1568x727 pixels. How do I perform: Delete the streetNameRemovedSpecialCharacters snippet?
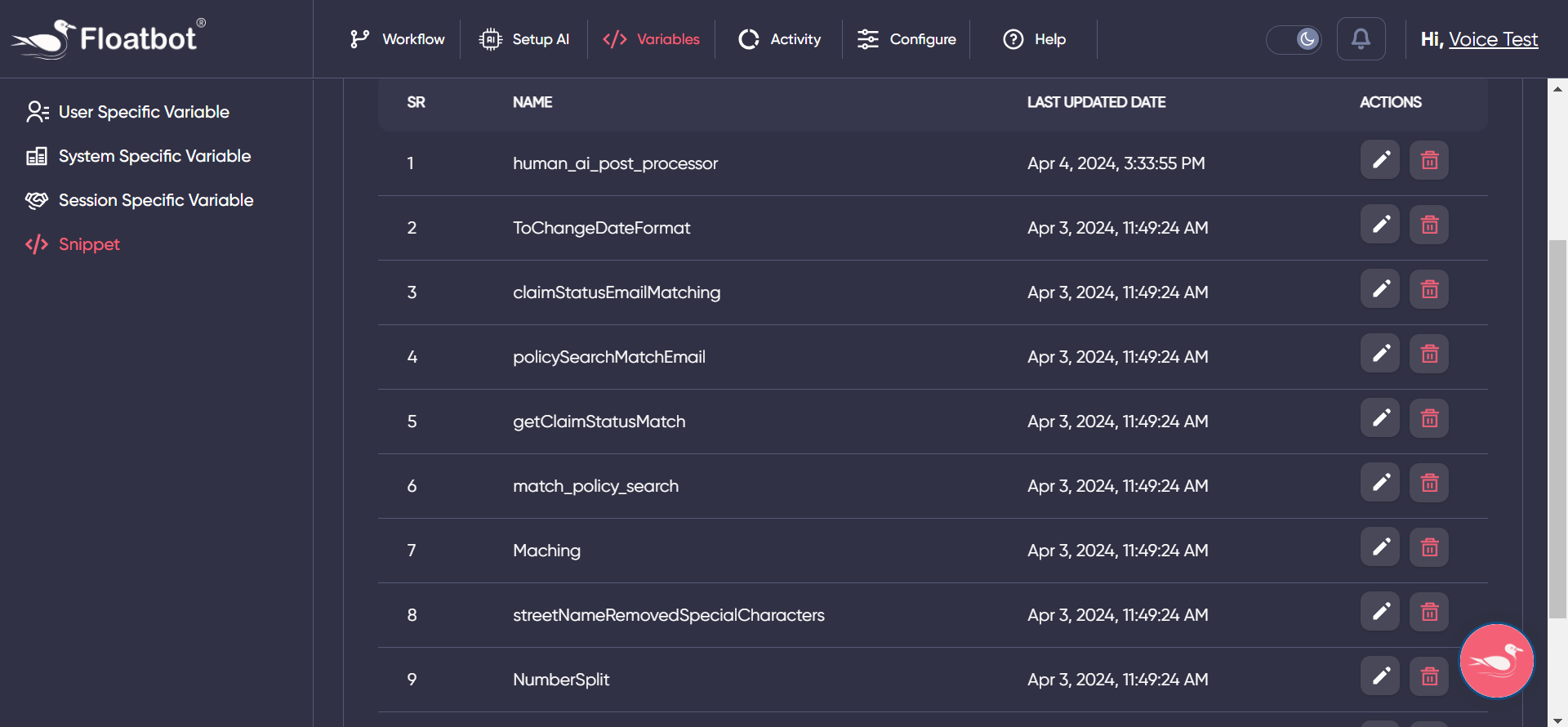(x=1429, y=612)
